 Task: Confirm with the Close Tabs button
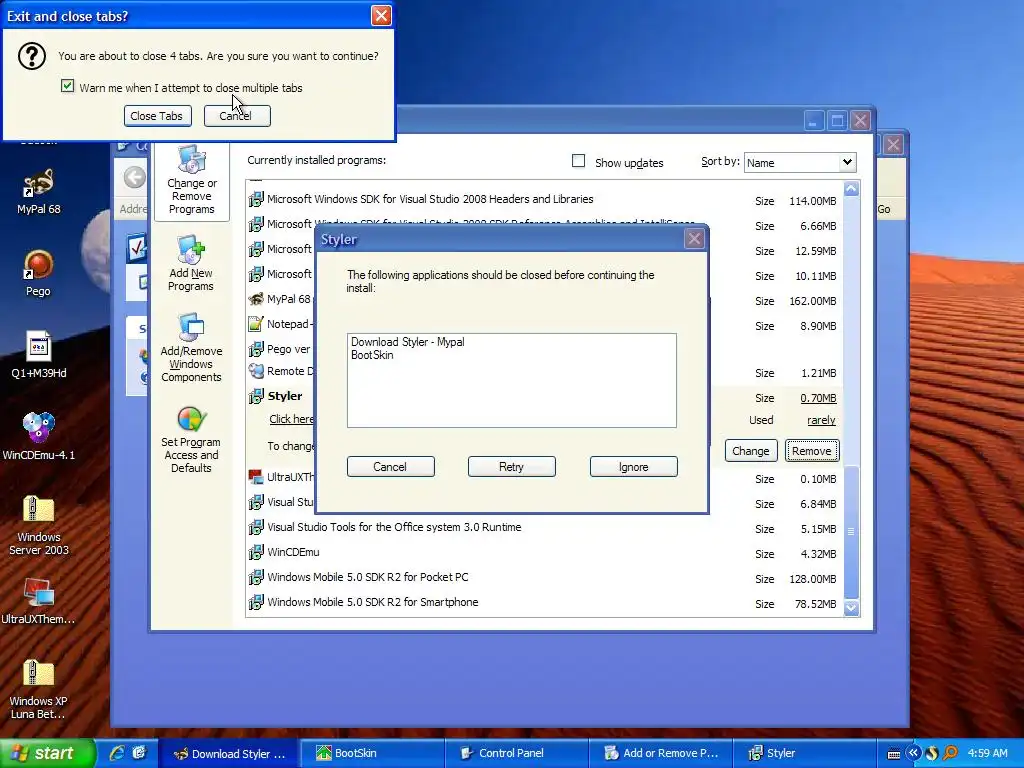point(157,116)
